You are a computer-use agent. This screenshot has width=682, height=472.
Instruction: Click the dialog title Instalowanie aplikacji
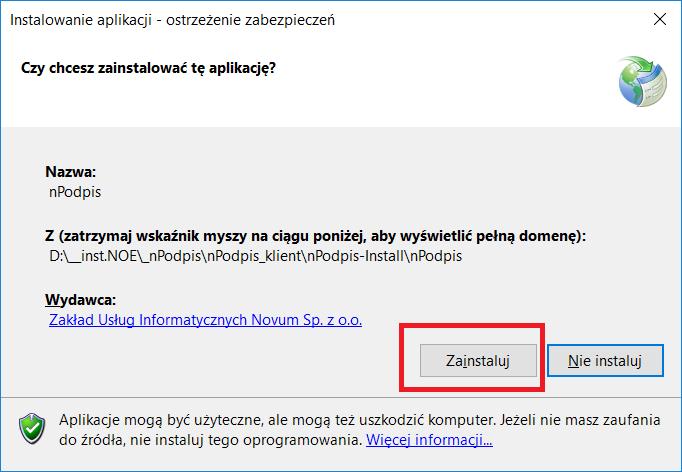[x=172, y=20]
